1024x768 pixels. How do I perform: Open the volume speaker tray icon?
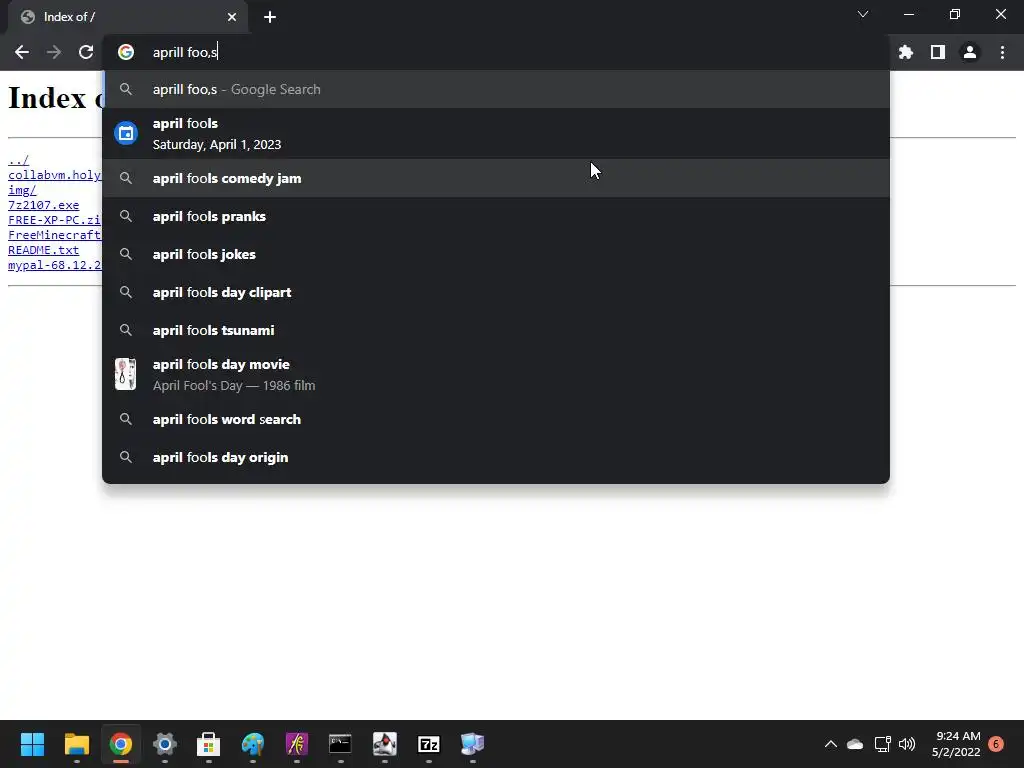tap(907, 744)
